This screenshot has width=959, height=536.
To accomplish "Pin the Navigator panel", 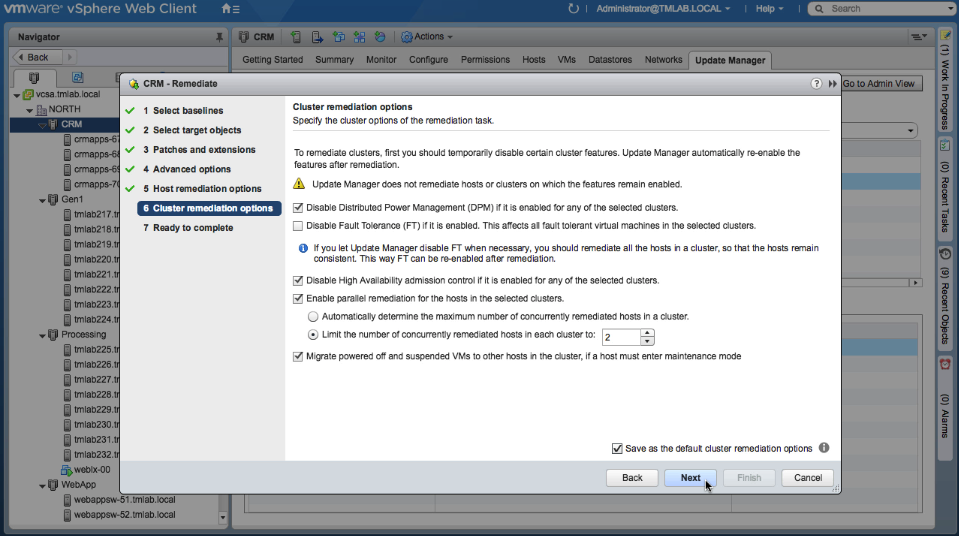I will click(x=220, y=37).
